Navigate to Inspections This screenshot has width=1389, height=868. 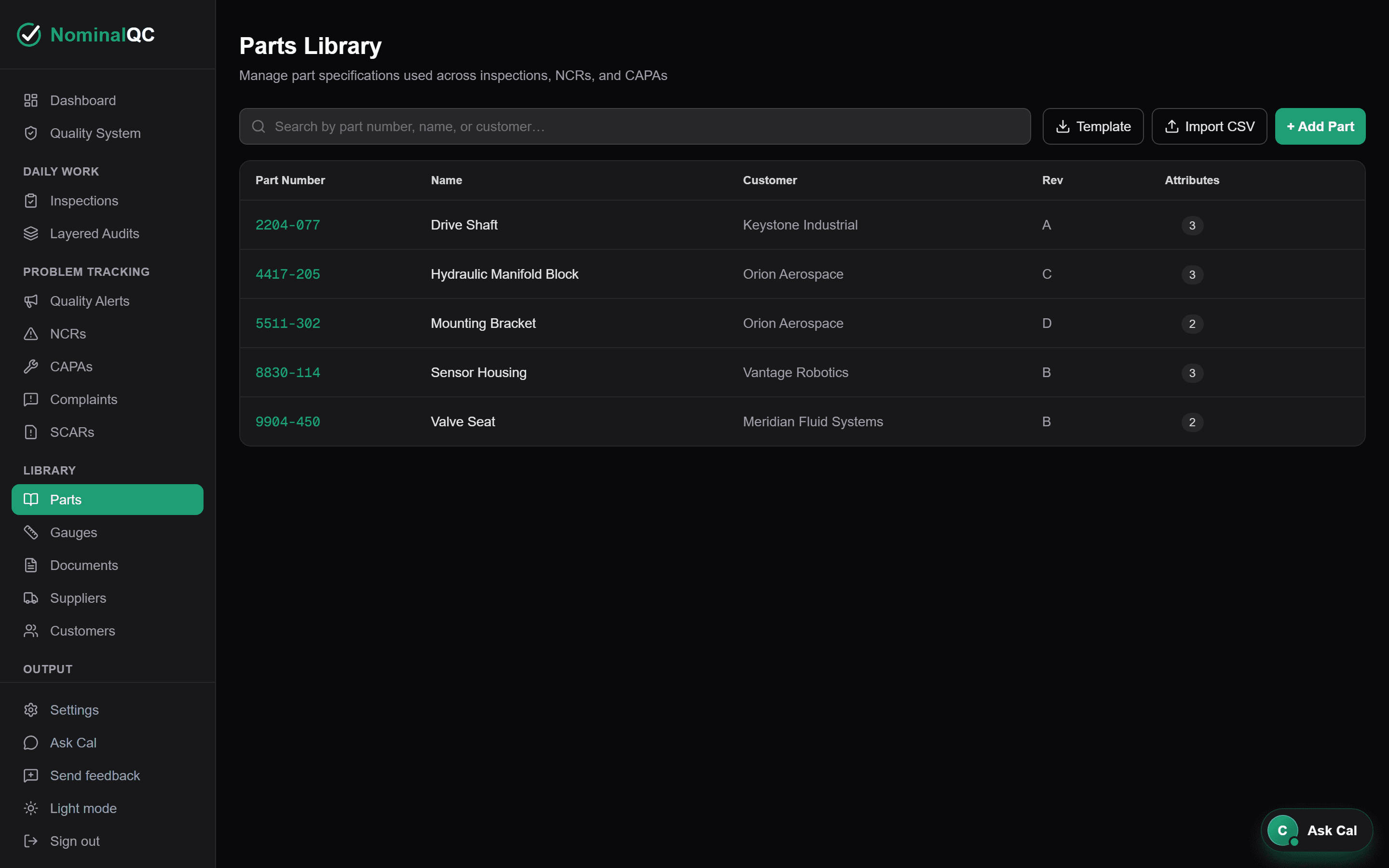[x=108, y=201]
